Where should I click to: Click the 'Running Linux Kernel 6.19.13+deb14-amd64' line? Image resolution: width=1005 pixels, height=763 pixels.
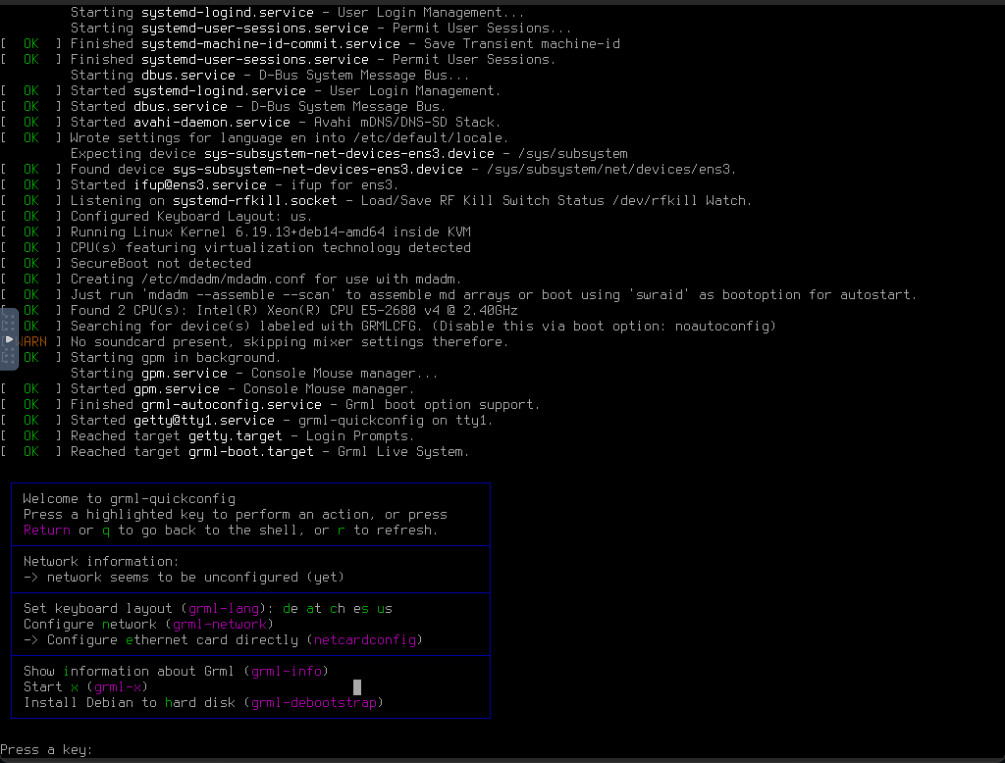[270, 232]
